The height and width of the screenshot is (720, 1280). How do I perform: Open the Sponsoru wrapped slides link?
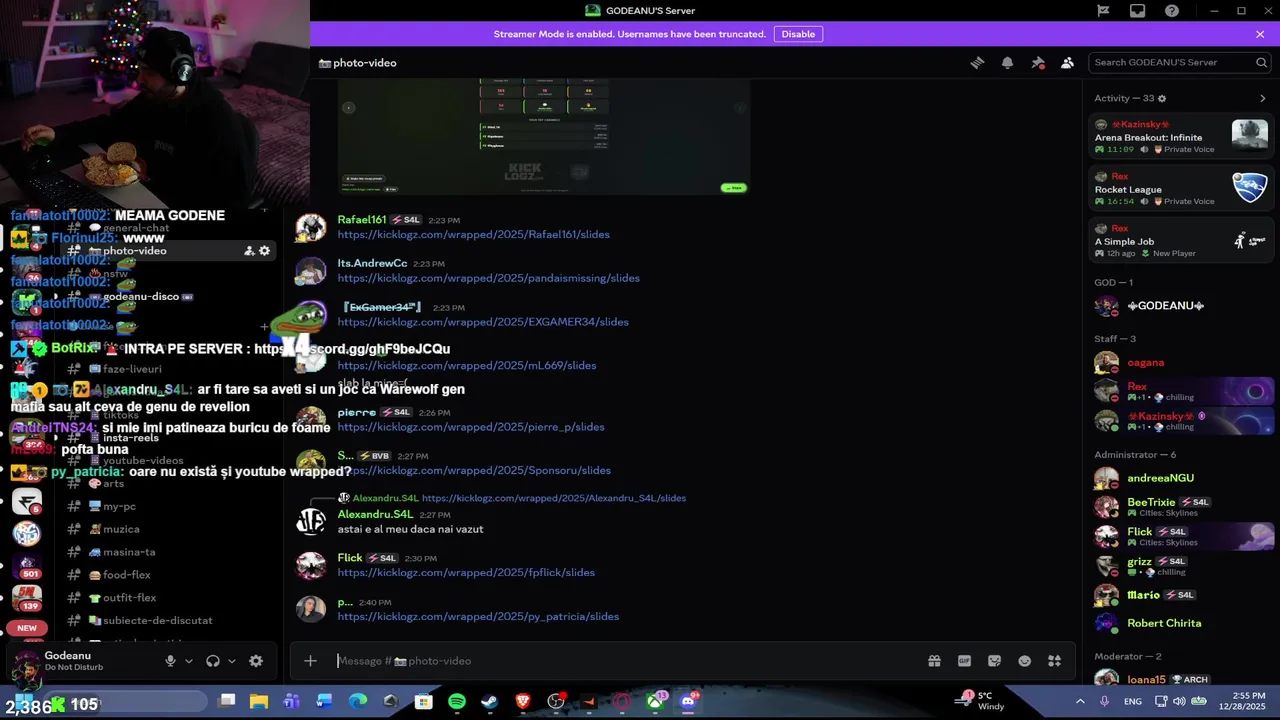tap(474, 471)
